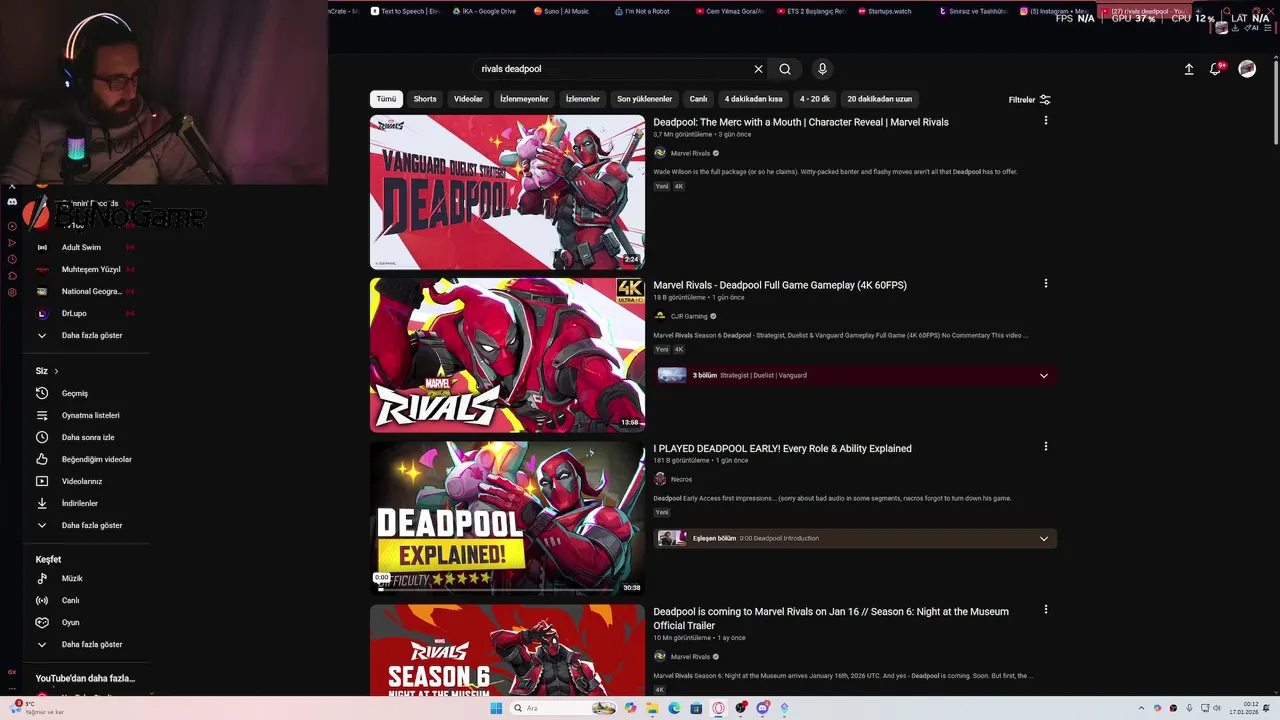Image resolution: width=1280 pixels, height=720 pixels.
Task: Open the Deadpool Full Game Gameplay thumbnail
Action: tap(507, 355)
